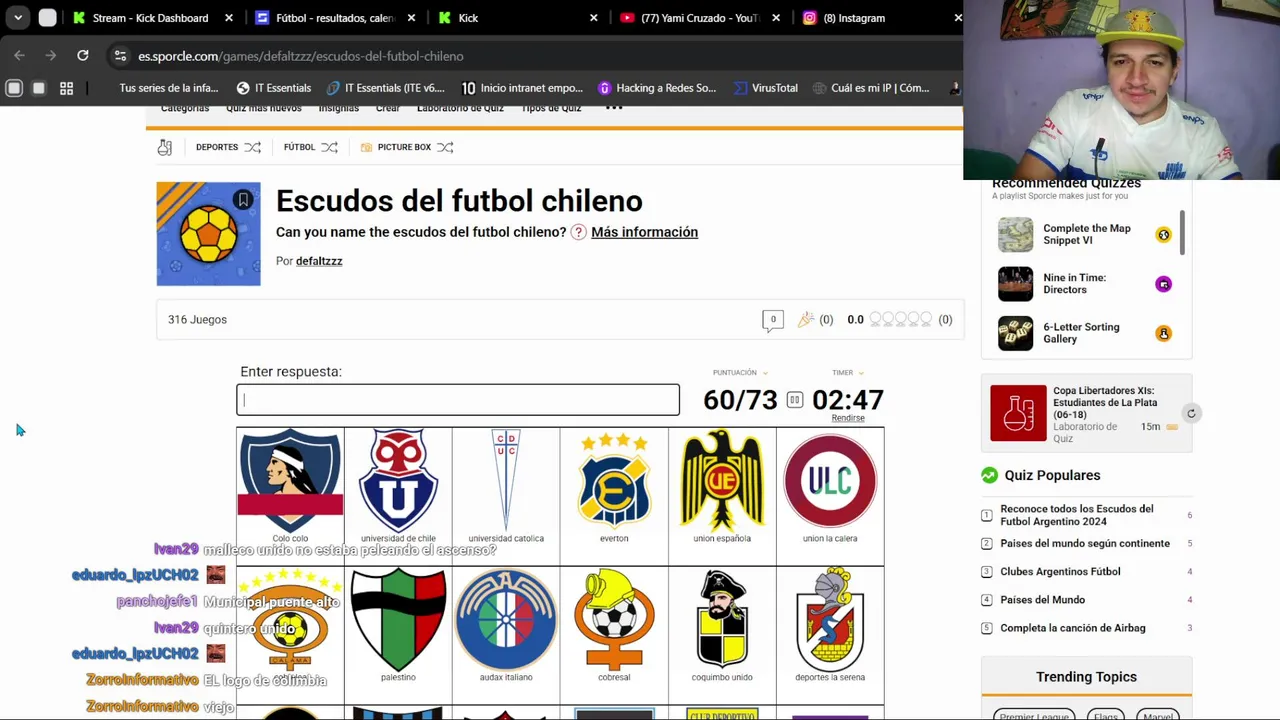1280x720 pixels.
Task: Click the Everton crest
Action: (614, 481)
